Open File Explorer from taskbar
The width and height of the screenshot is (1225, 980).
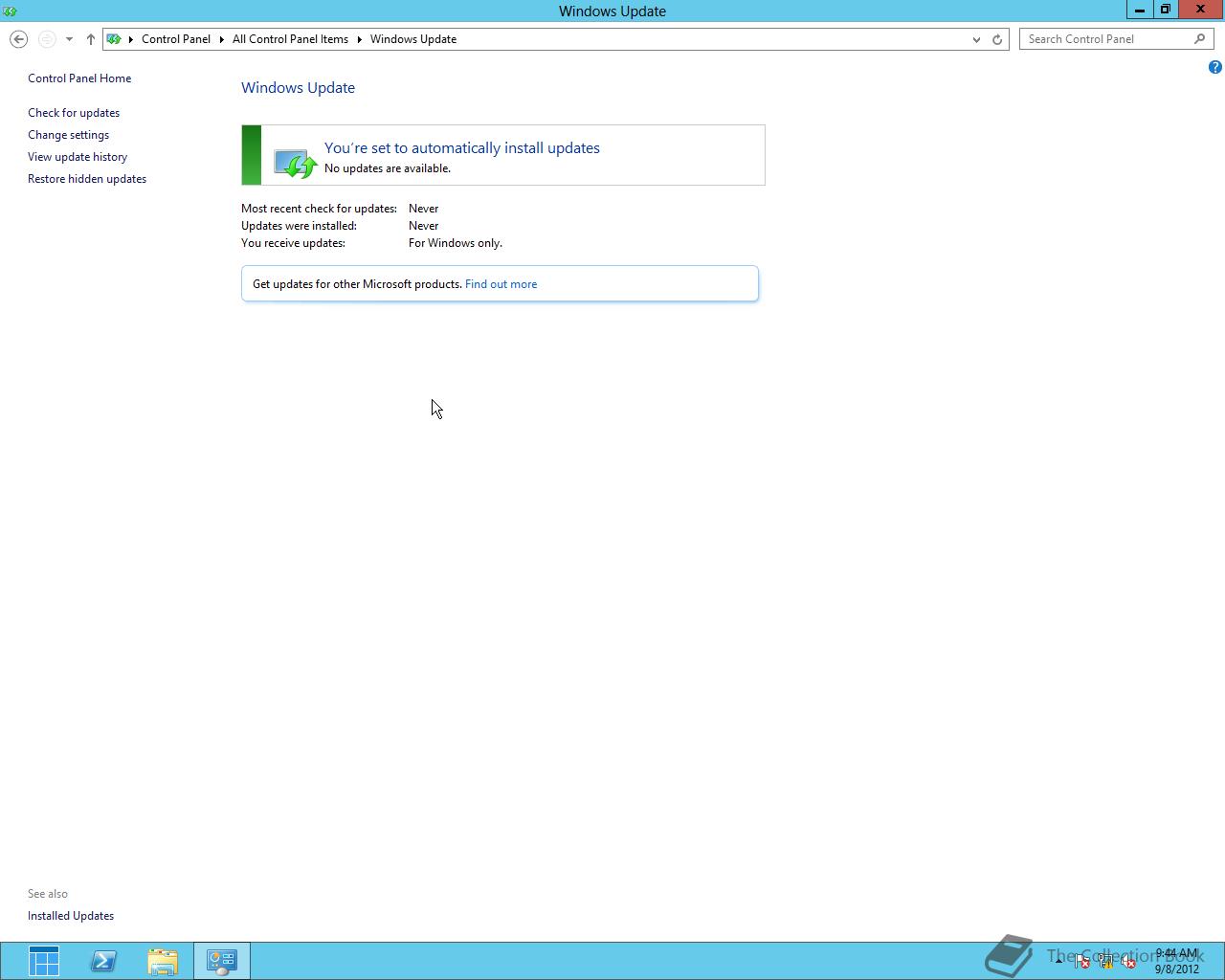[x=163, y=961]
